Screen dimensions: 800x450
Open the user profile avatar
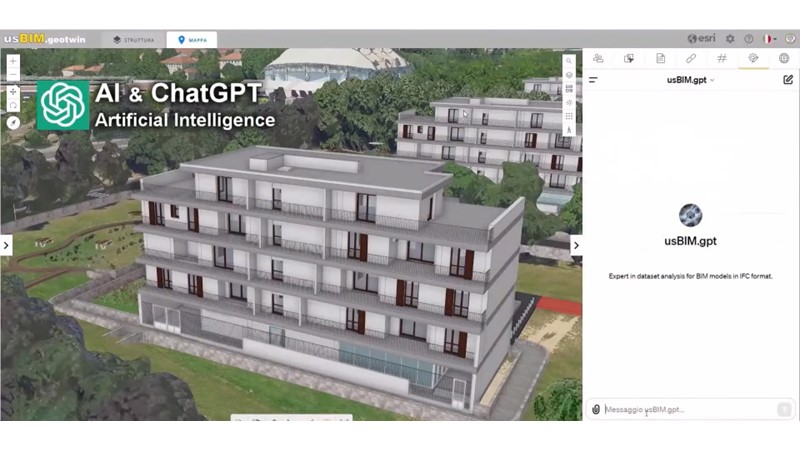tap(790, 39)
